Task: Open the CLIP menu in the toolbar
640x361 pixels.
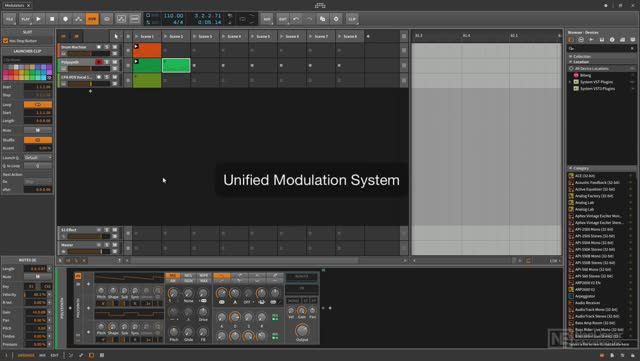Action: [352, 19]
